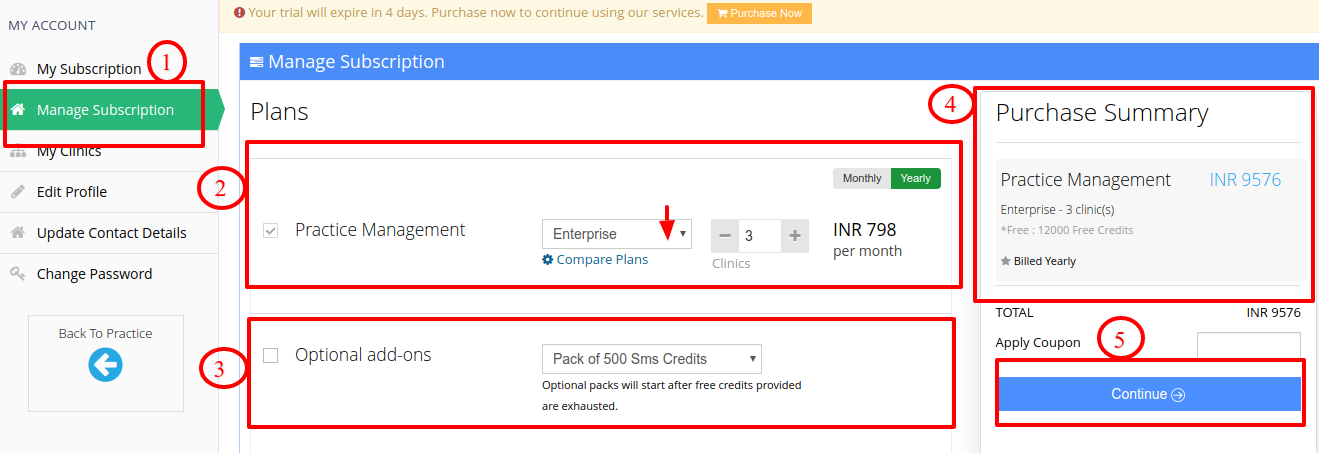Switch billing to Monthly
The image size is (1319, 453).
click(862, 178)
